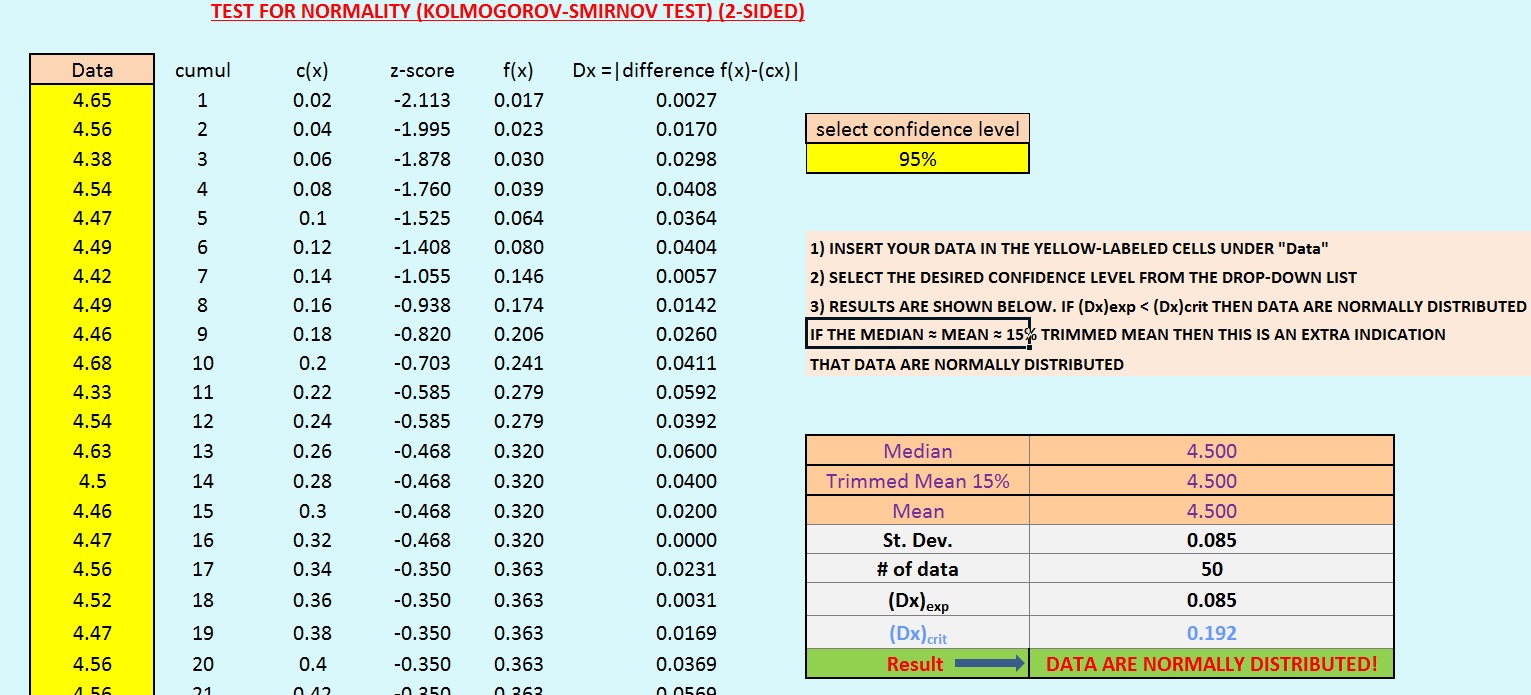Select the 'Data' column header cell

click(x=92, y=70)
